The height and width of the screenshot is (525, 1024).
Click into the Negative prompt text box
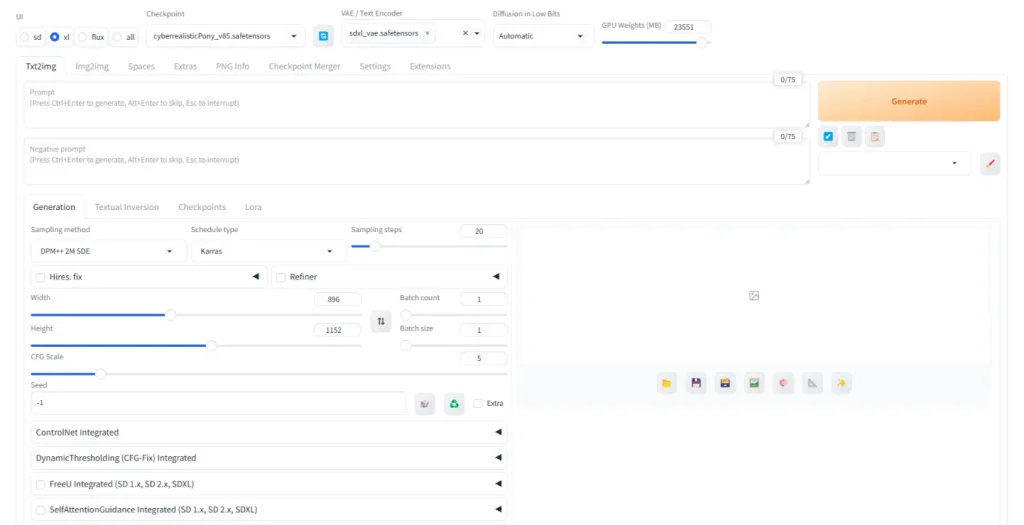(x=415, y=162)
